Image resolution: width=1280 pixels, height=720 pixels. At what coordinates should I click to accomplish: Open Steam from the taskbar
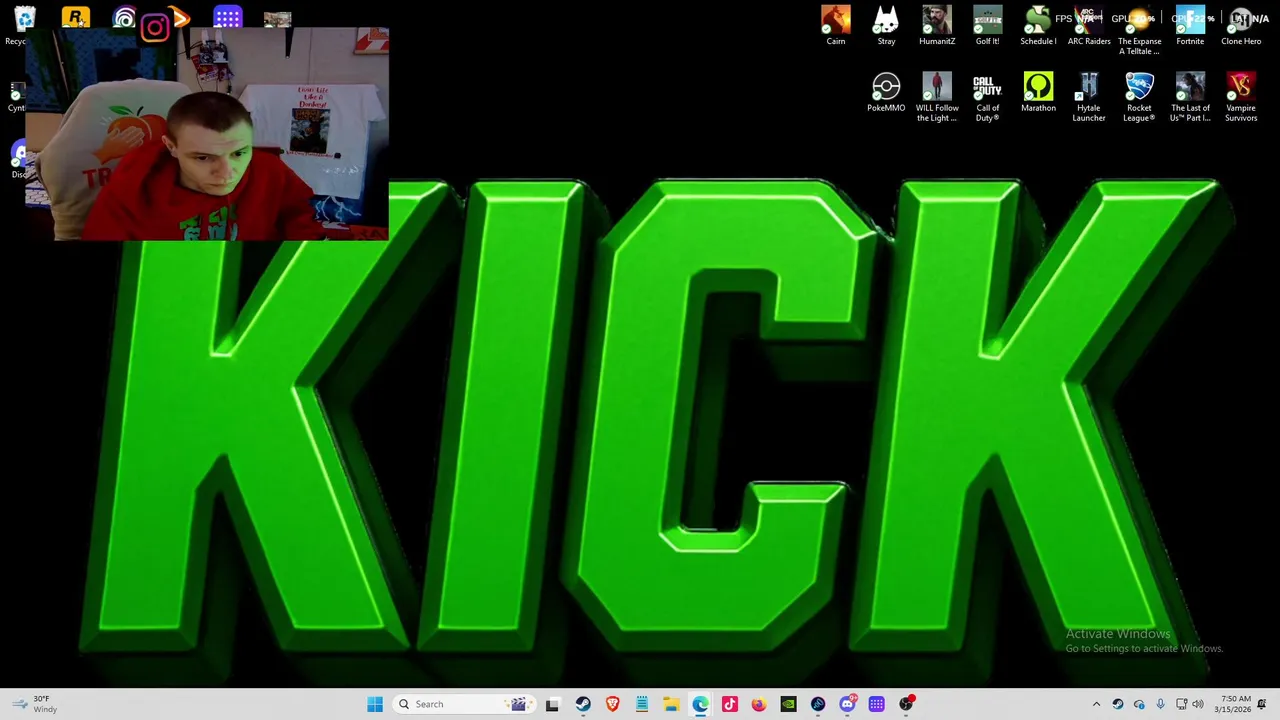pyautogui.click(x=583, y=704)
